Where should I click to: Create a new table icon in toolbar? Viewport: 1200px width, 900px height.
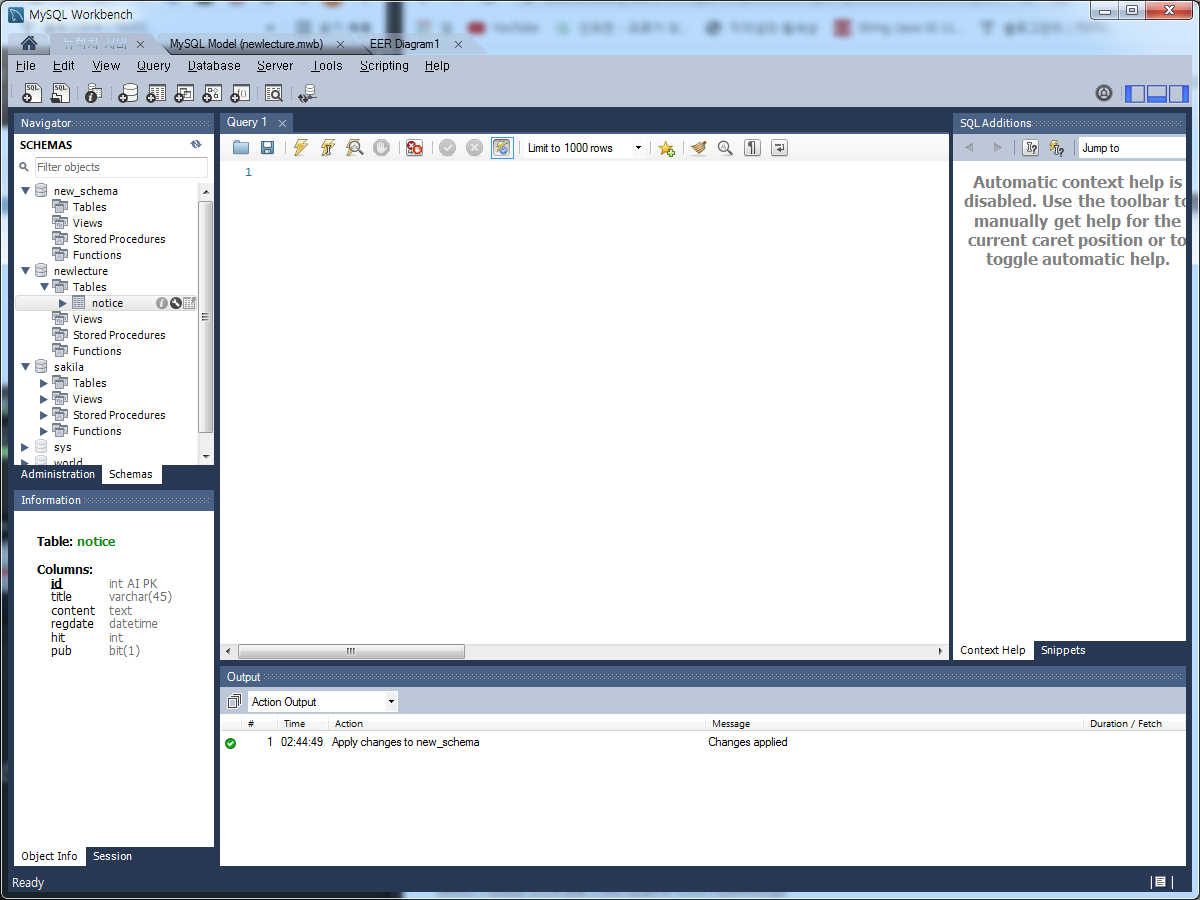(x=156, y=93)
